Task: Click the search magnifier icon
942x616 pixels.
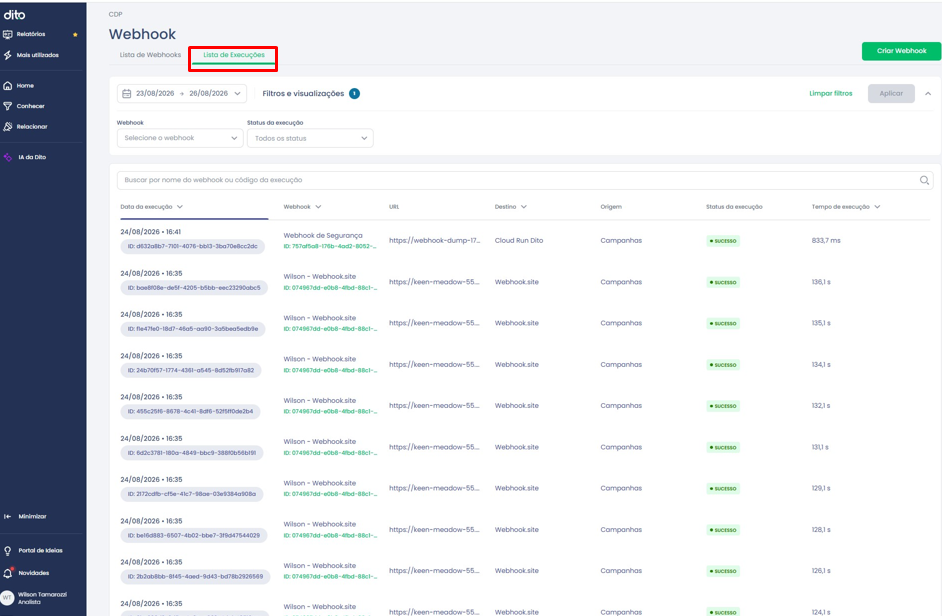Action: pos(924,180)
